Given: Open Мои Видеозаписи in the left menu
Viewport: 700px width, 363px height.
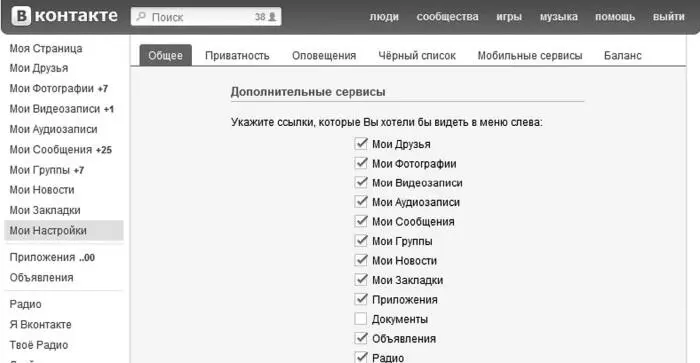Looking at the screenshot, I should point(55,109).
